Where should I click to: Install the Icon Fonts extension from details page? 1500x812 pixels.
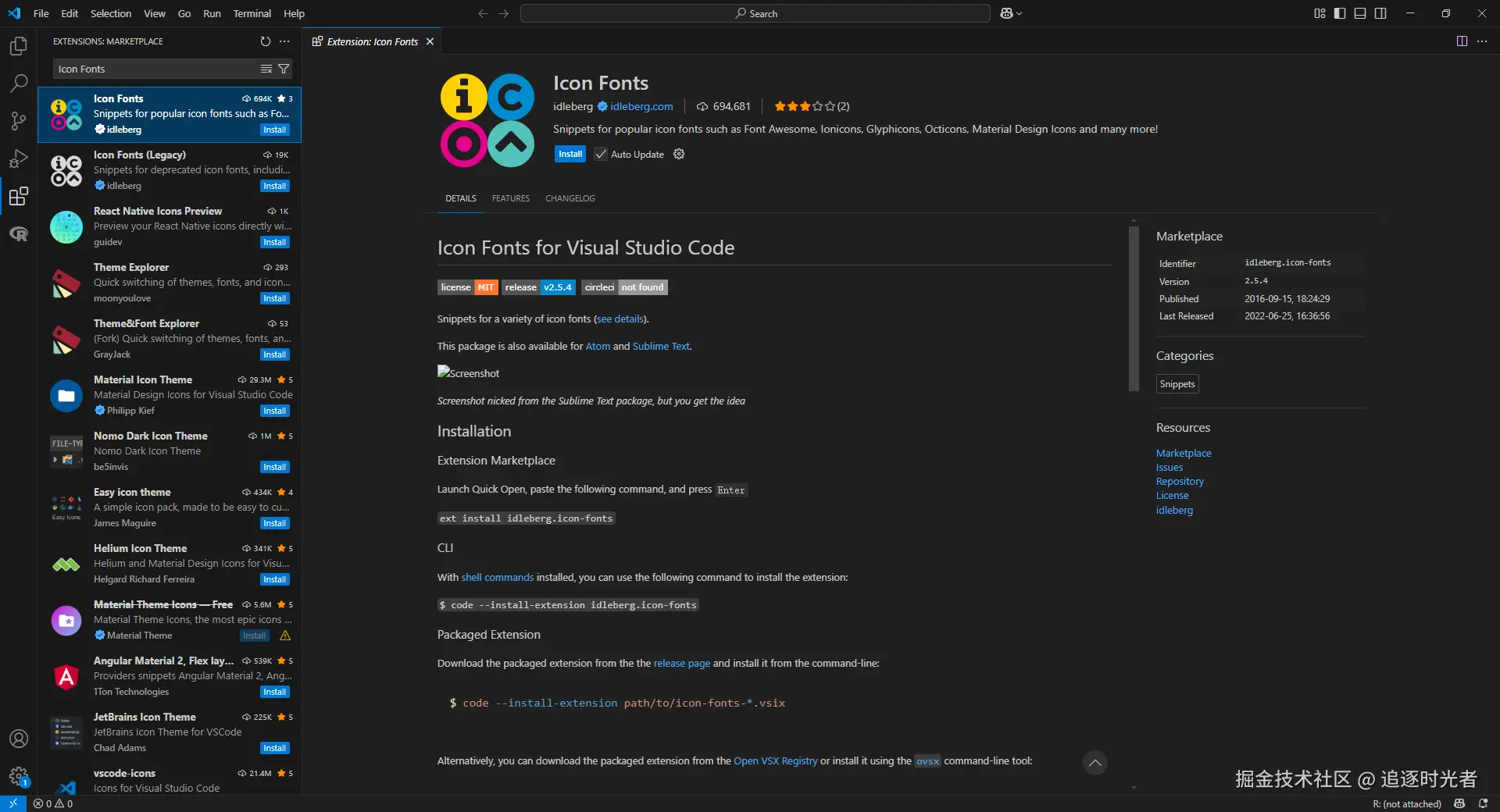point(570,154)
